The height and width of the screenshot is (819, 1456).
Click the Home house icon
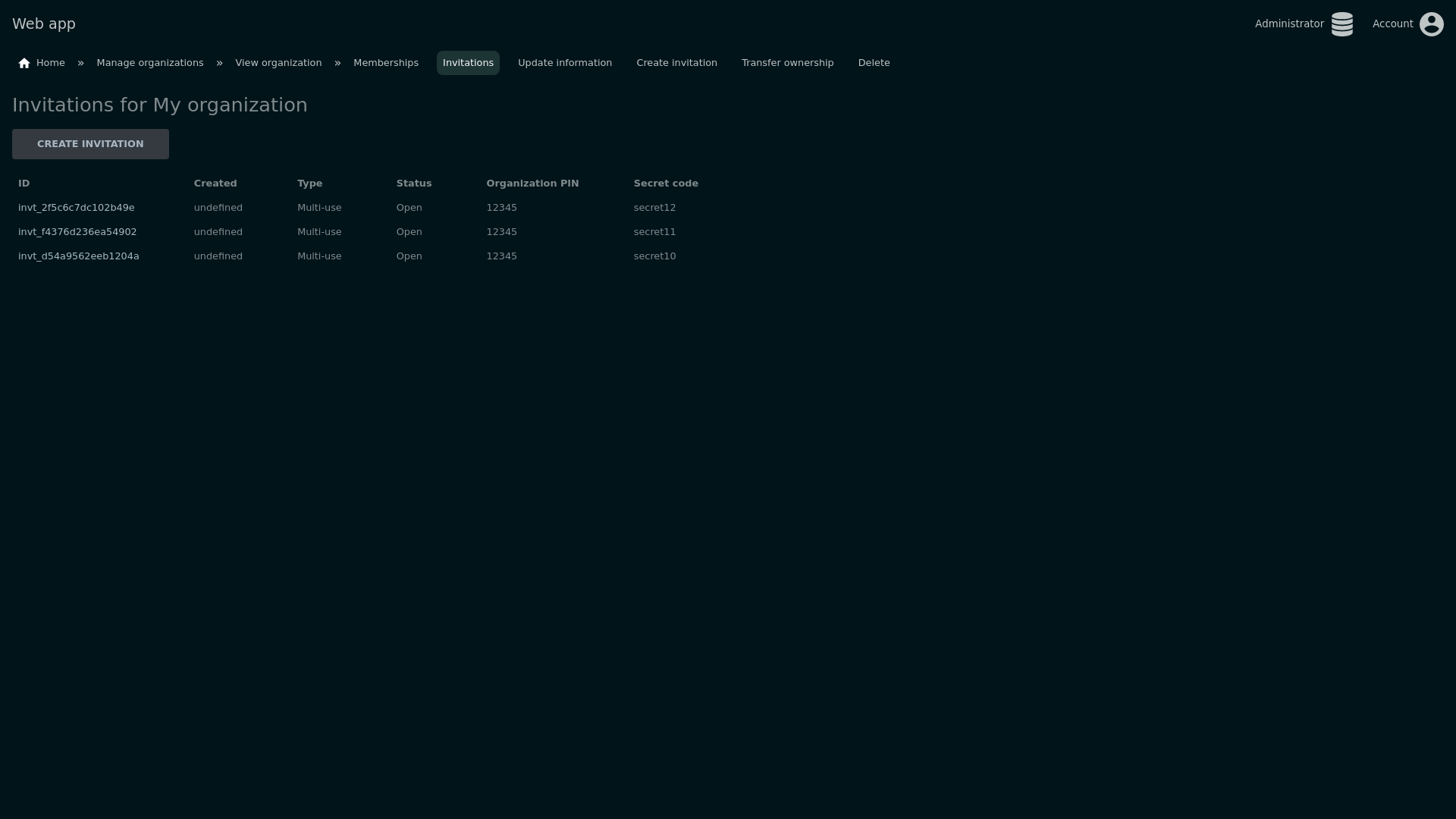click(24, 63)
